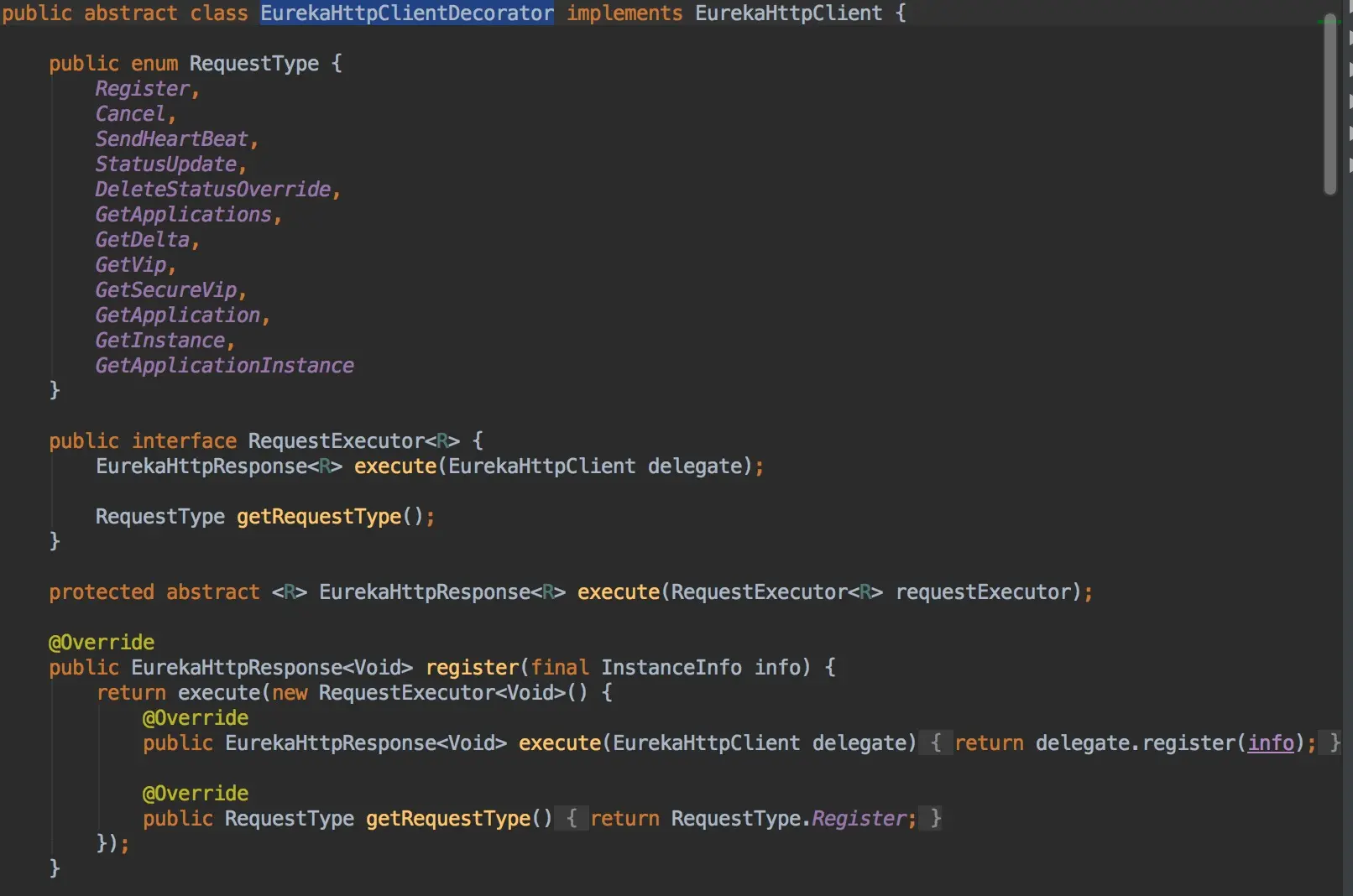Click the Cancel enum constant
The image size is (1353, 896).
click(130, 114)
